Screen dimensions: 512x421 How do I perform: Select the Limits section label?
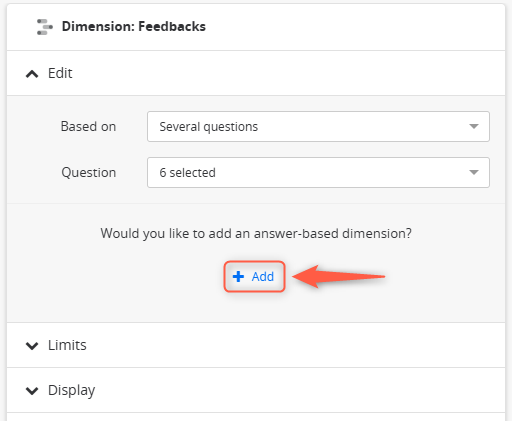click(x=67, y=345)
